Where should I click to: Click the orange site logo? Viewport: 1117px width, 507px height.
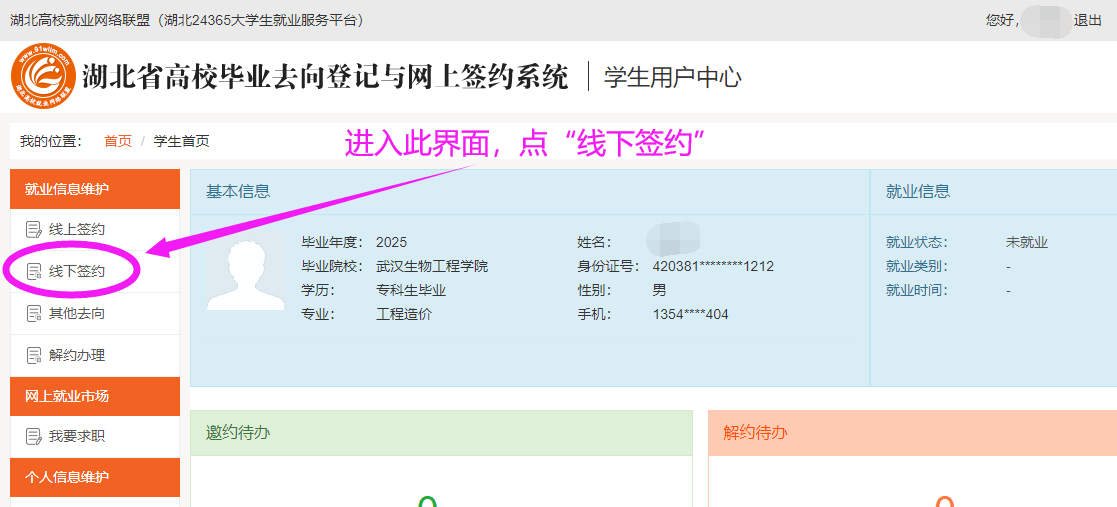coord(43,76)
